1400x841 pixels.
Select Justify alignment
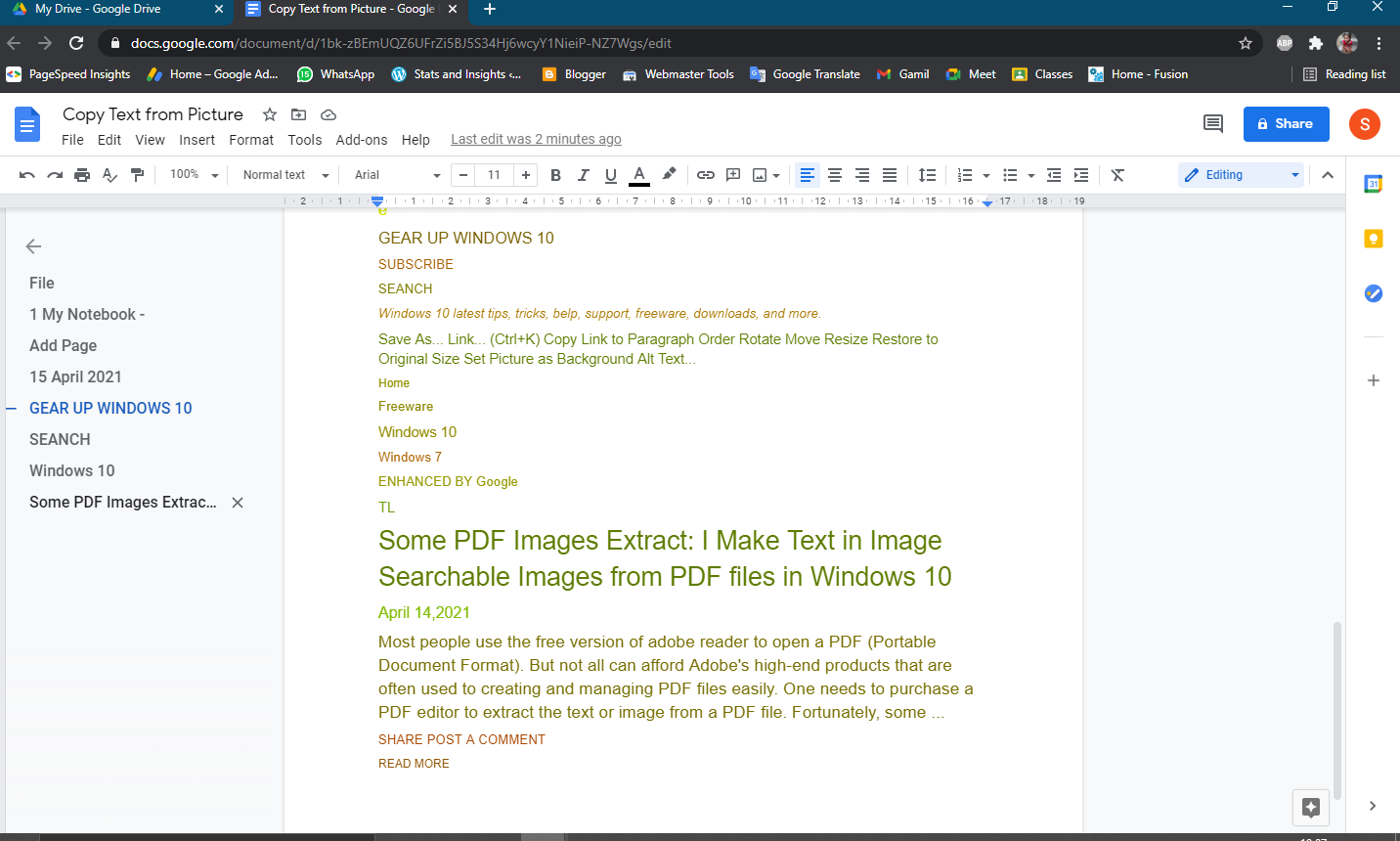pyautogui.click(x=890, y=175)
